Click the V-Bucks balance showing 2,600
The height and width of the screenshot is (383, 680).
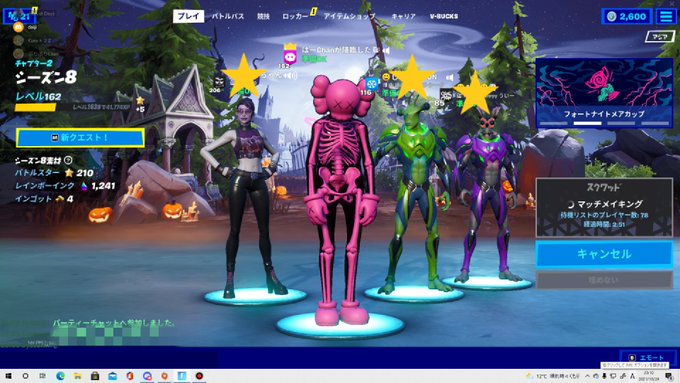(627, 16)
